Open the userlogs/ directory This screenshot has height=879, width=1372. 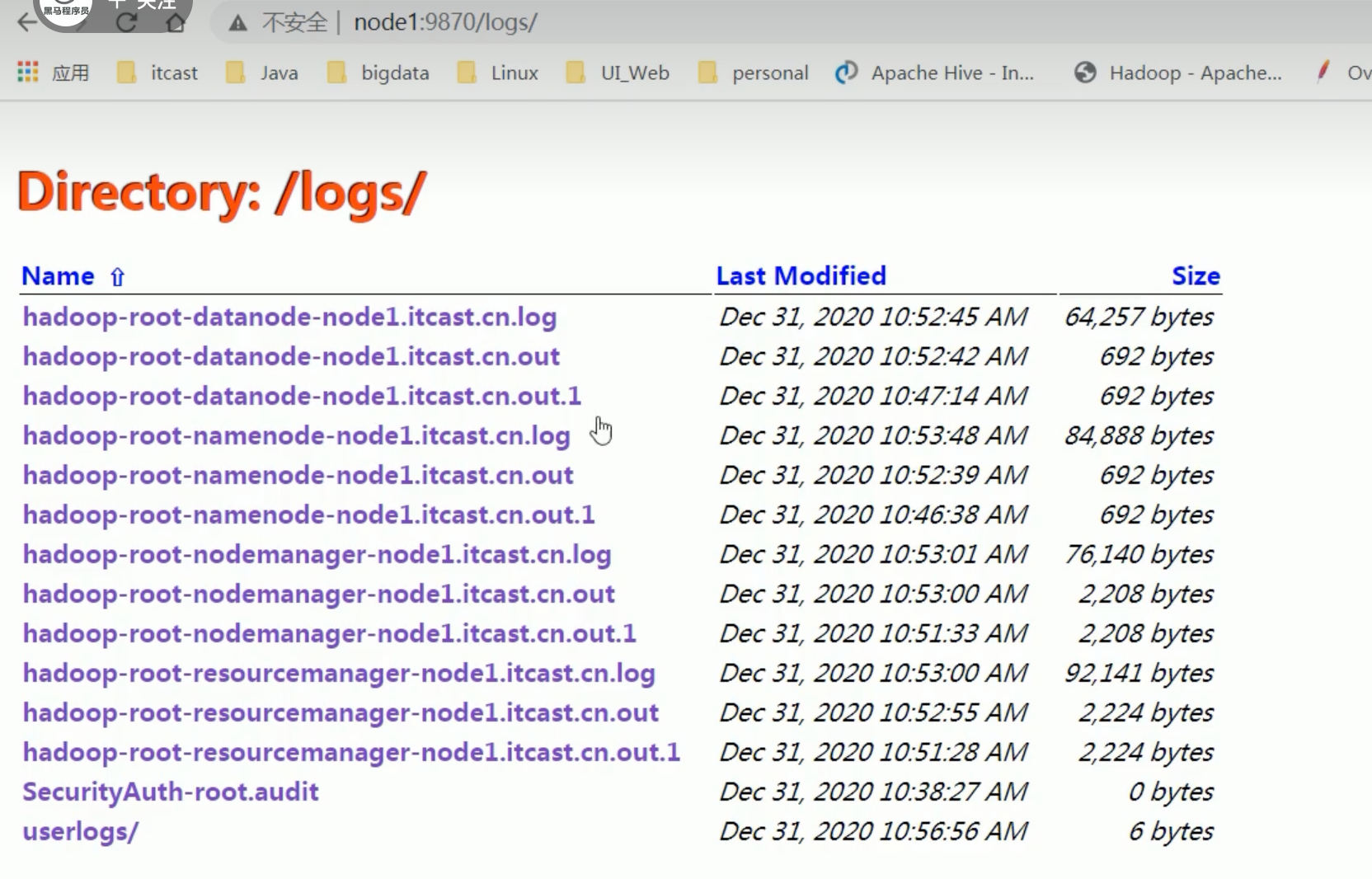(x=81, y=831)
